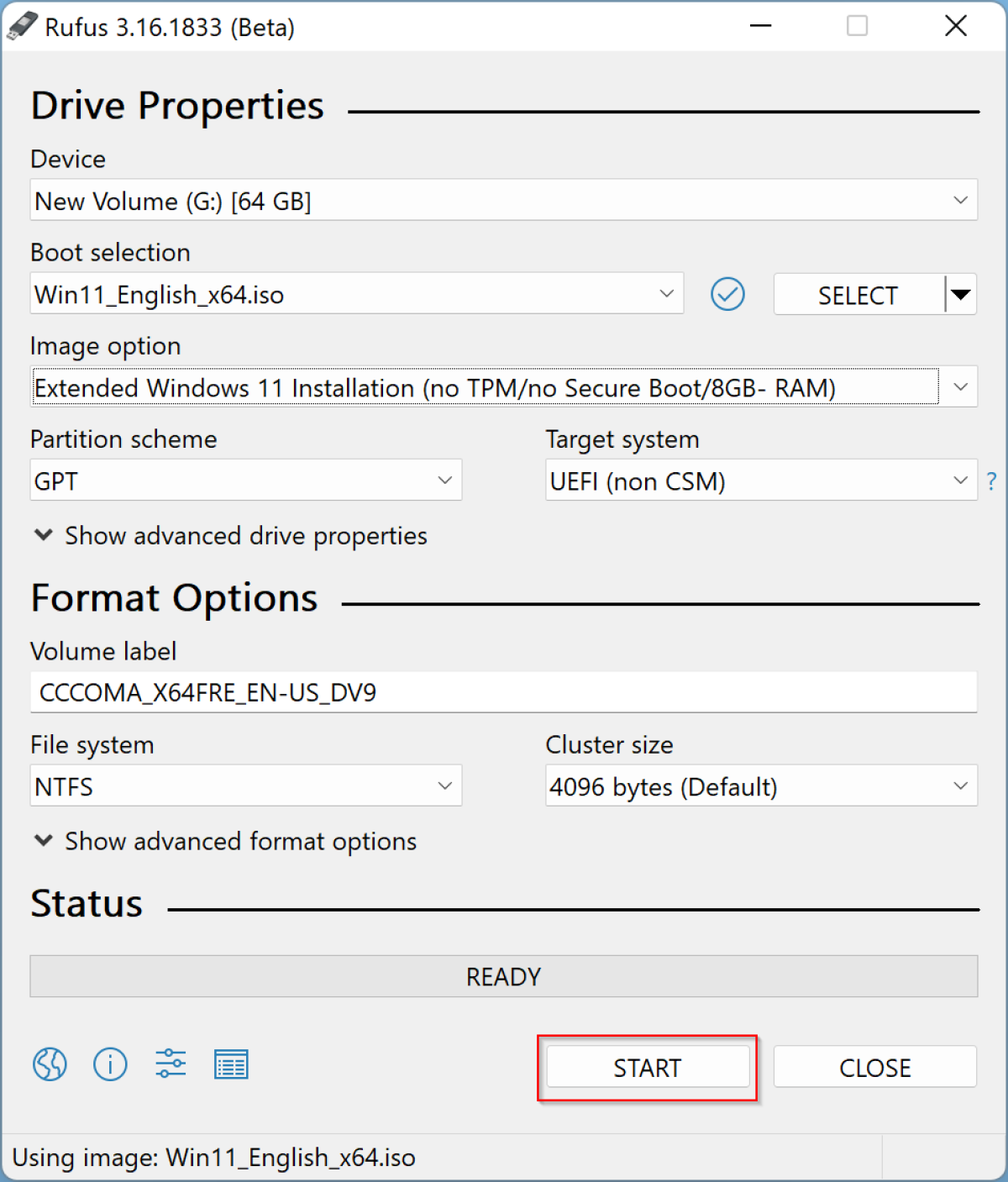Click the Rufus USB drive title icon
The width and height of the screenshot is (1008, 1182).
click(x=22, y=26)
